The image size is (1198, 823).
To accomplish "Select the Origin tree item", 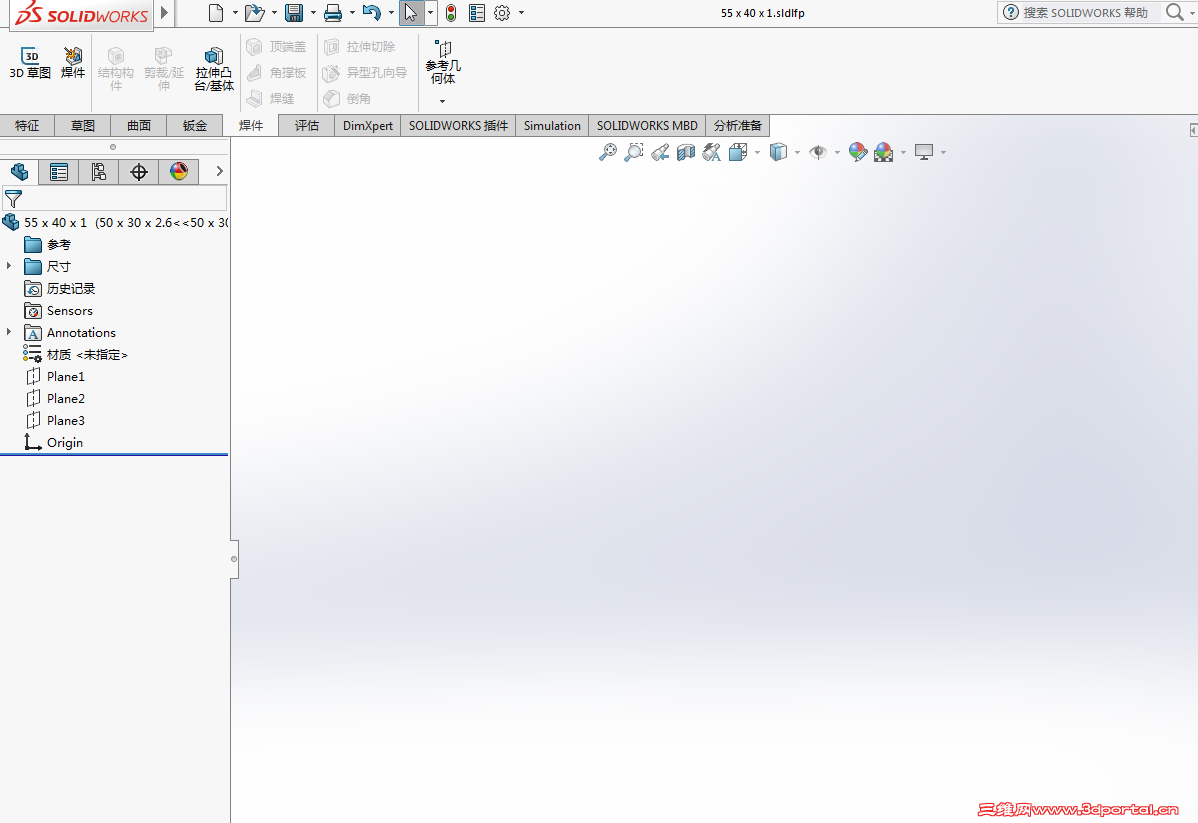I will tap(64, 442).
